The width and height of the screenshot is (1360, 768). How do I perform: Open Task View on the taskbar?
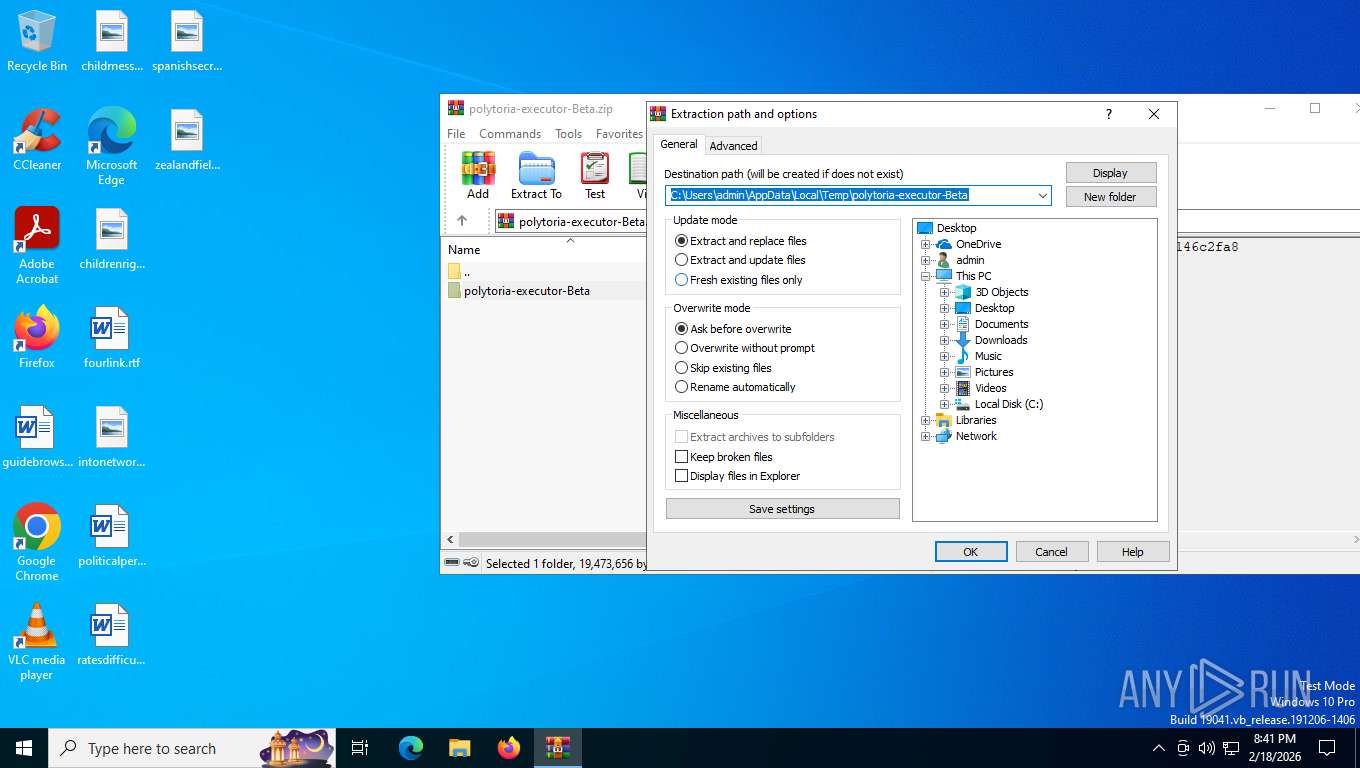click(x=360, y=748)
